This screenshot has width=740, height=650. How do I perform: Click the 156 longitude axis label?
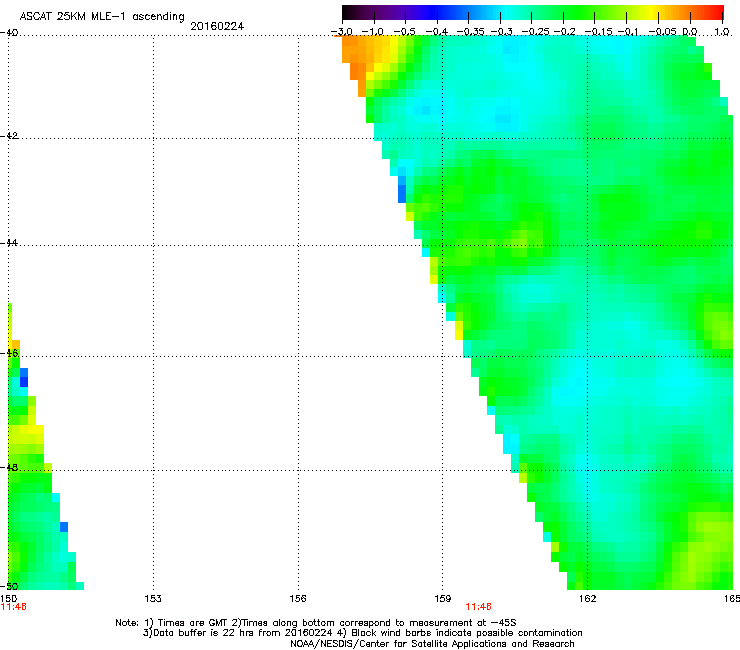(x=298, y=599)
